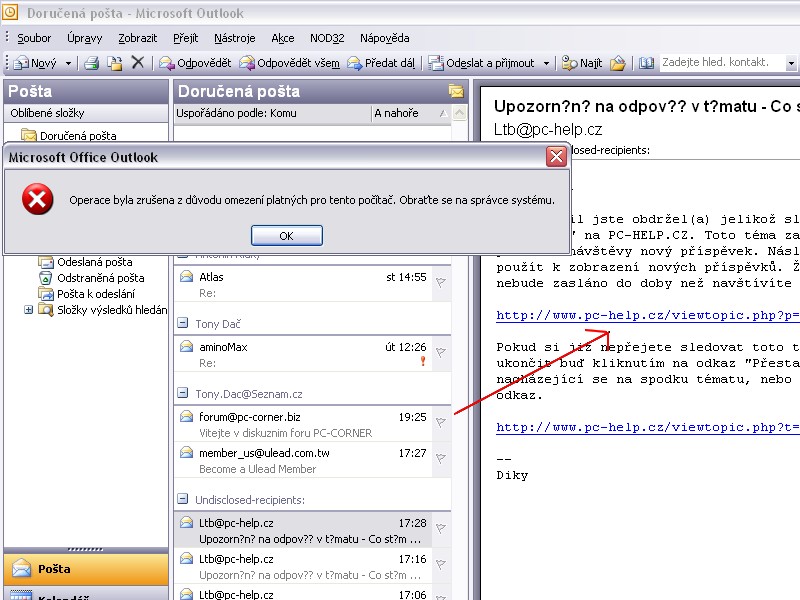Open the Nový button dropdown arrow
The image size is (800, 600).
[68, 63]
